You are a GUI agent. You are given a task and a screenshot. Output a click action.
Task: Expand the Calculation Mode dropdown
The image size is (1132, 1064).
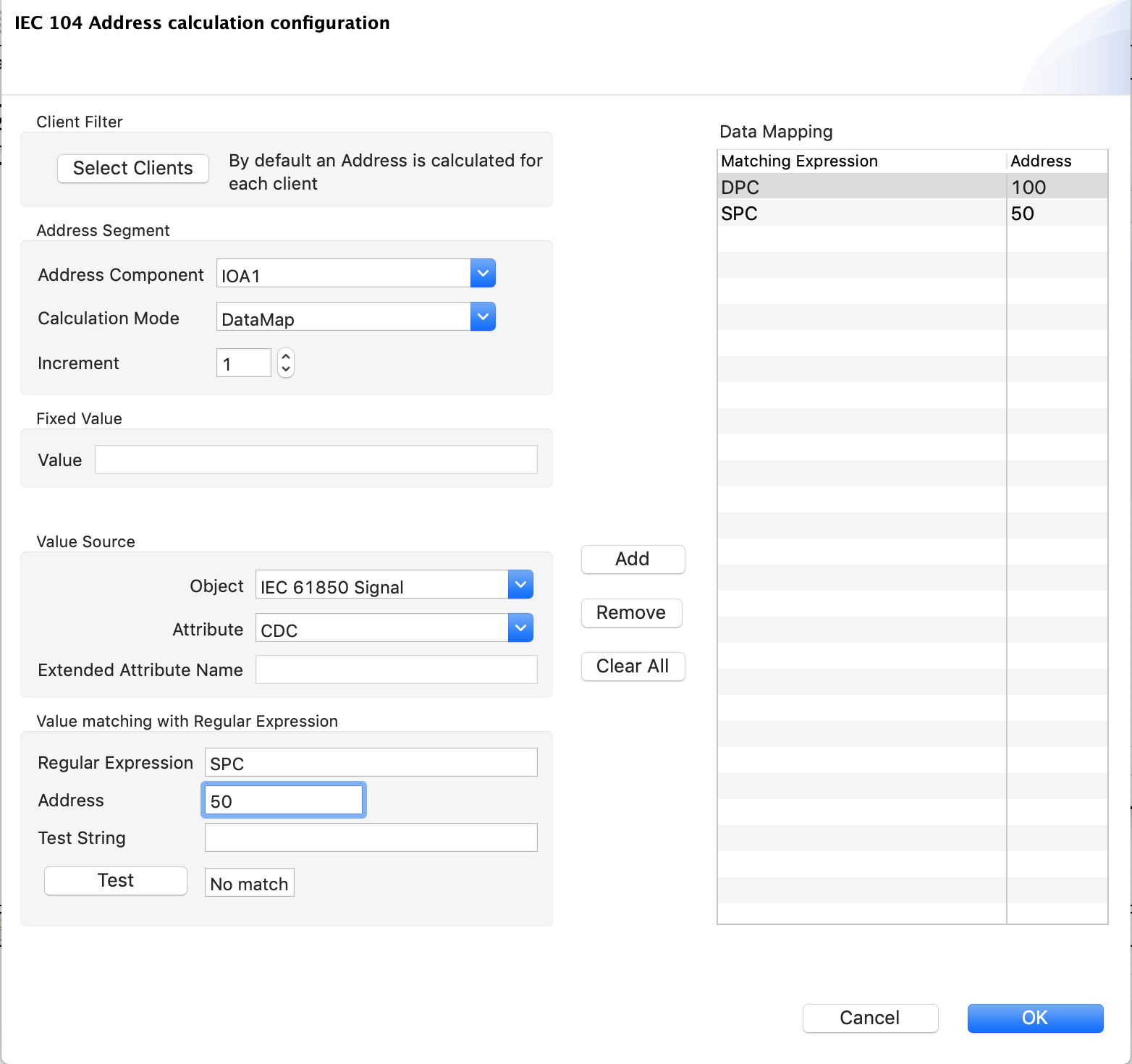click(483, 317)
